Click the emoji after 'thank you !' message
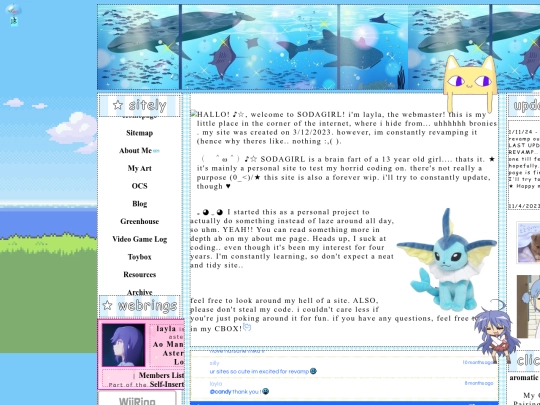Image resolution: width=540 pixels, height=405 pixels. [x=265, y=392]
